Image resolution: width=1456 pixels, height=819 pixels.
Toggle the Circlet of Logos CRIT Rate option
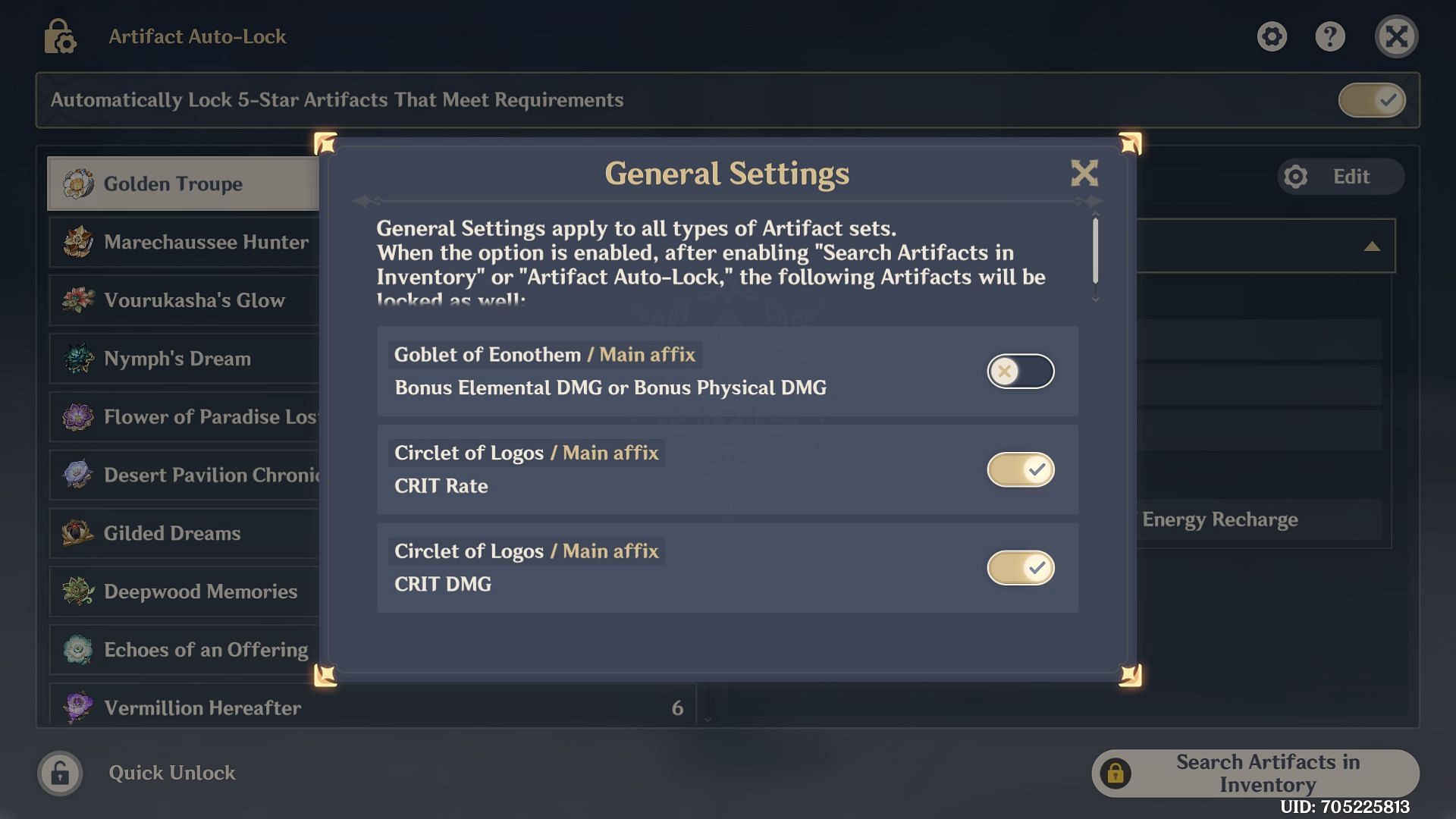click(1020, 469)
